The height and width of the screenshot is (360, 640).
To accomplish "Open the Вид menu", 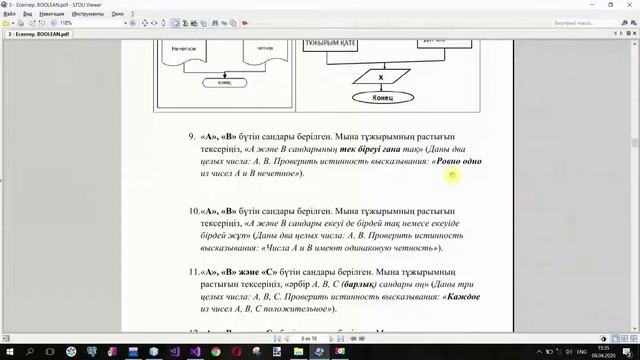I will (x=27, y=14).
